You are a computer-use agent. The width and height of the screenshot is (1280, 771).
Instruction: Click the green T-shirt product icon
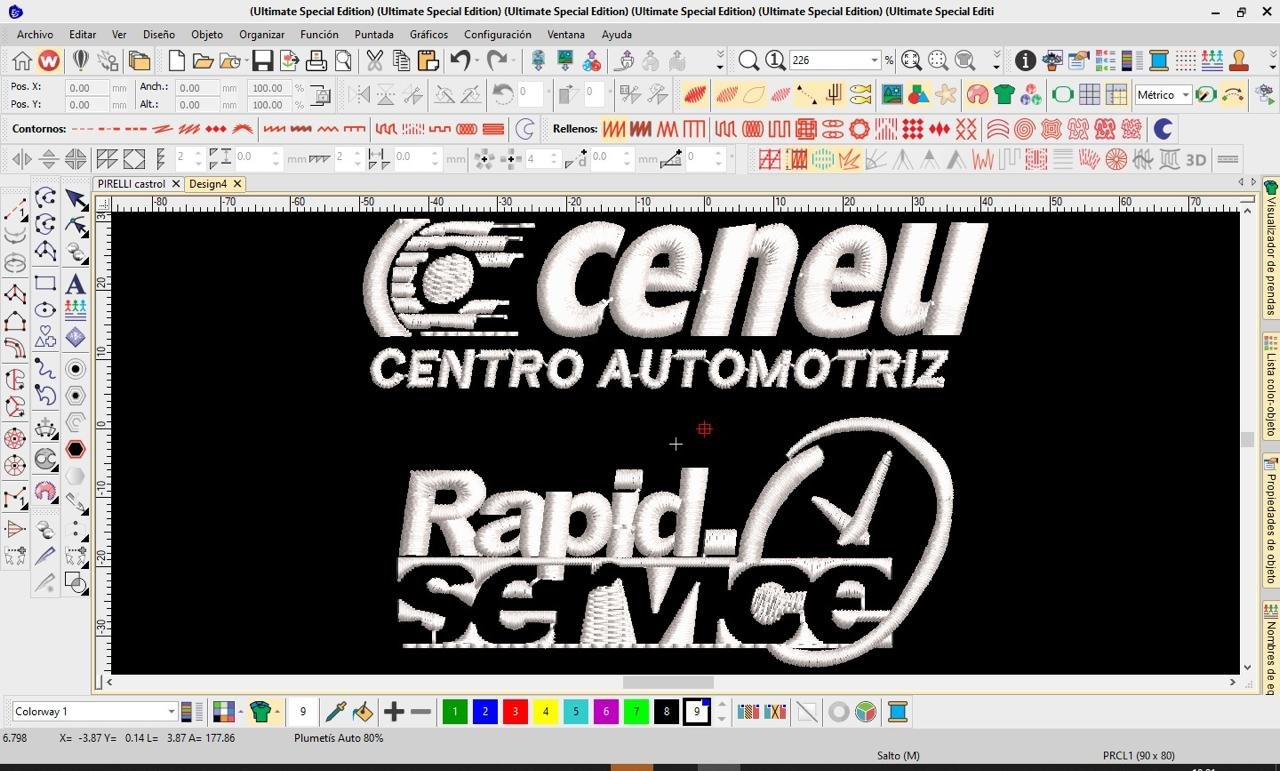coord(1004,95)
